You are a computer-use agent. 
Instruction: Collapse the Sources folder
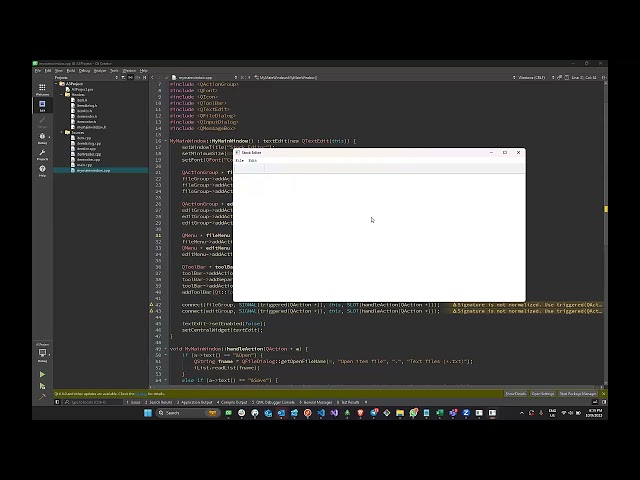pos(62,132)
